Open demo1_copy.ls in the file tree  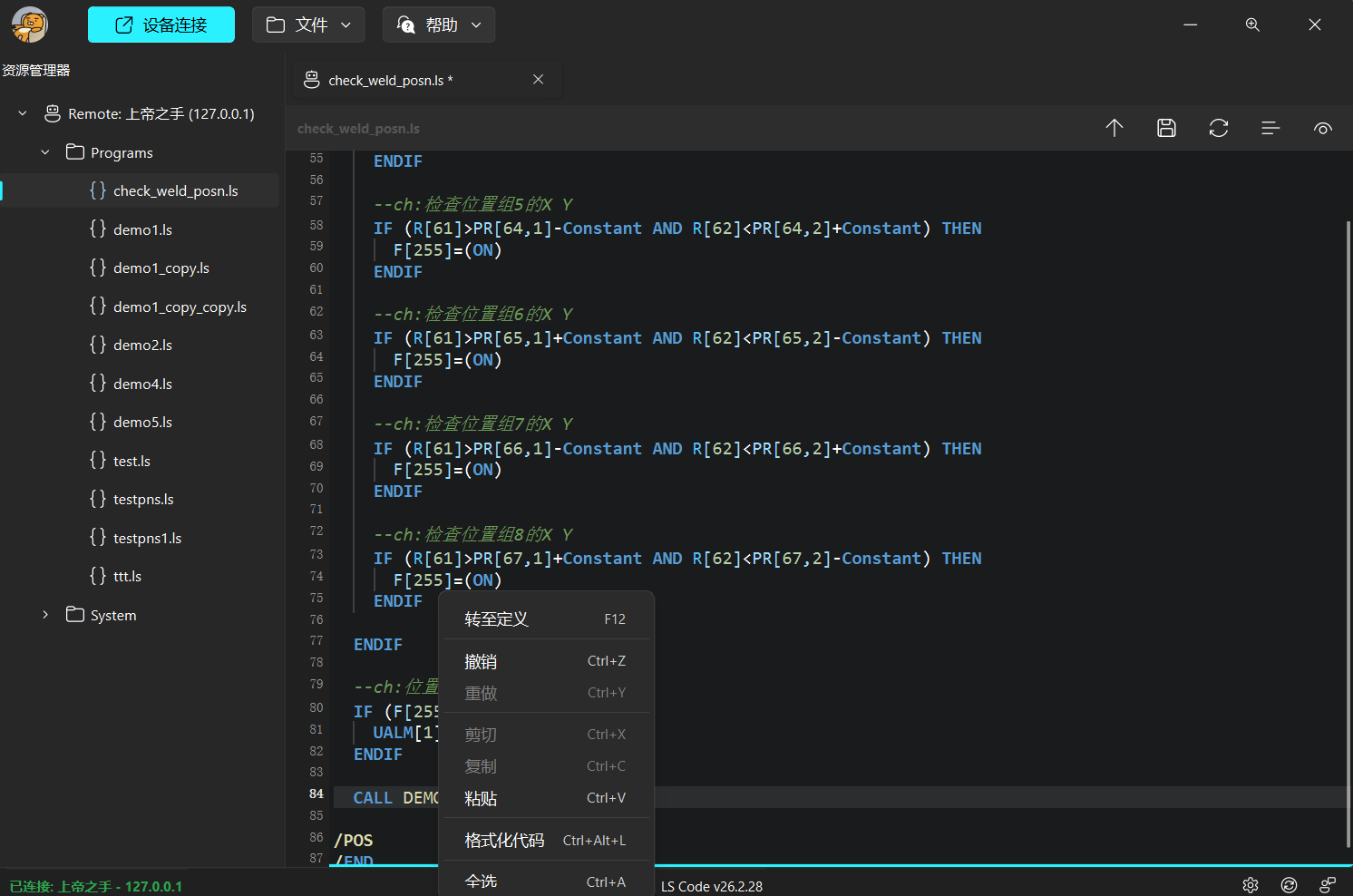[x=161, y=268]
